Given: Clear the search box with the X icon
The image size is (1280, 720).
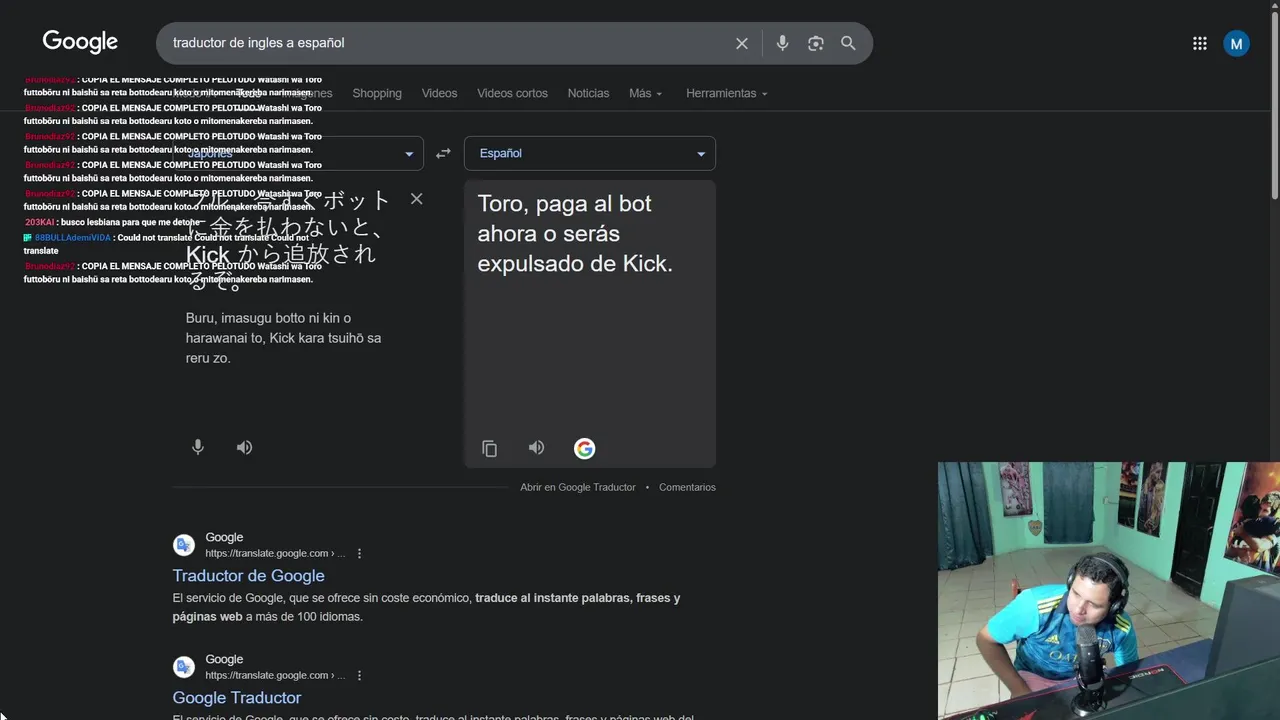Looking at the screenshot, I should point(742,43).
